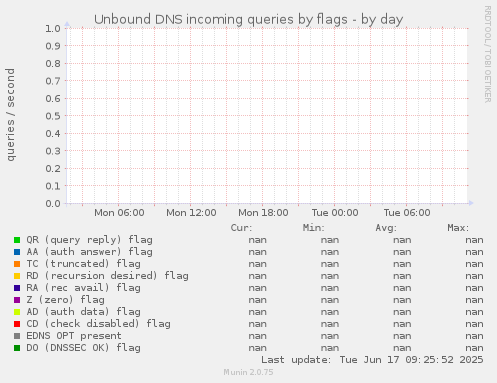
Task: Click the dark blue RA legend swatch
Action: (x=17, y=288)
